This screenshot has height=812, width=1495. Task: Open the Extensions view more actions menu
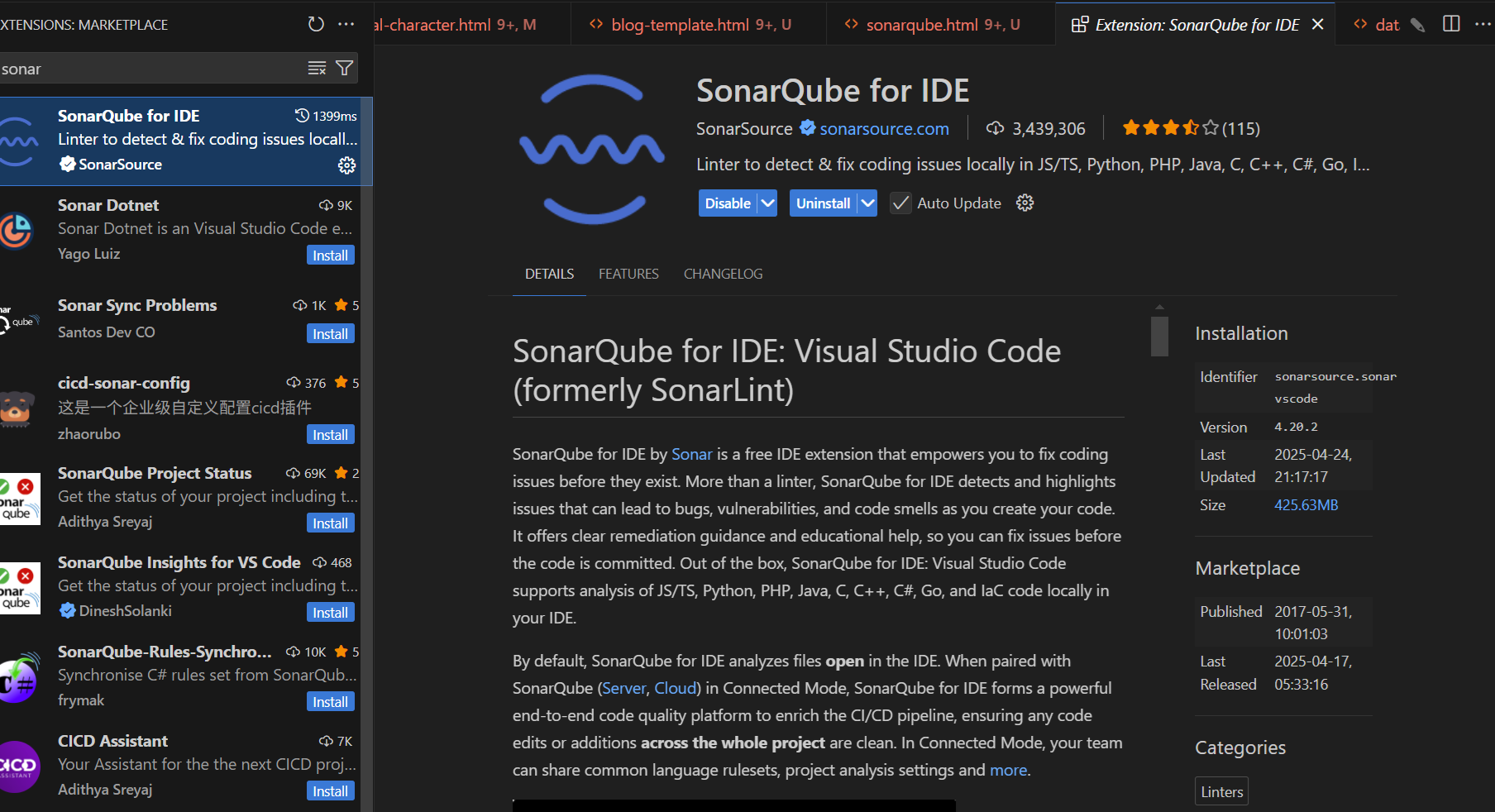346,24
